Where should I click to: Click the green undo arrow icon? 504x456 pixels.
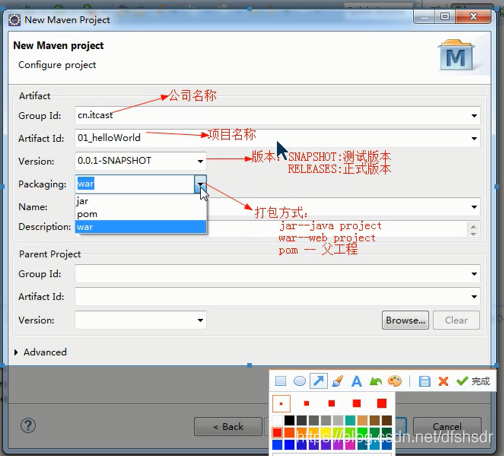[x=376, y=381]
